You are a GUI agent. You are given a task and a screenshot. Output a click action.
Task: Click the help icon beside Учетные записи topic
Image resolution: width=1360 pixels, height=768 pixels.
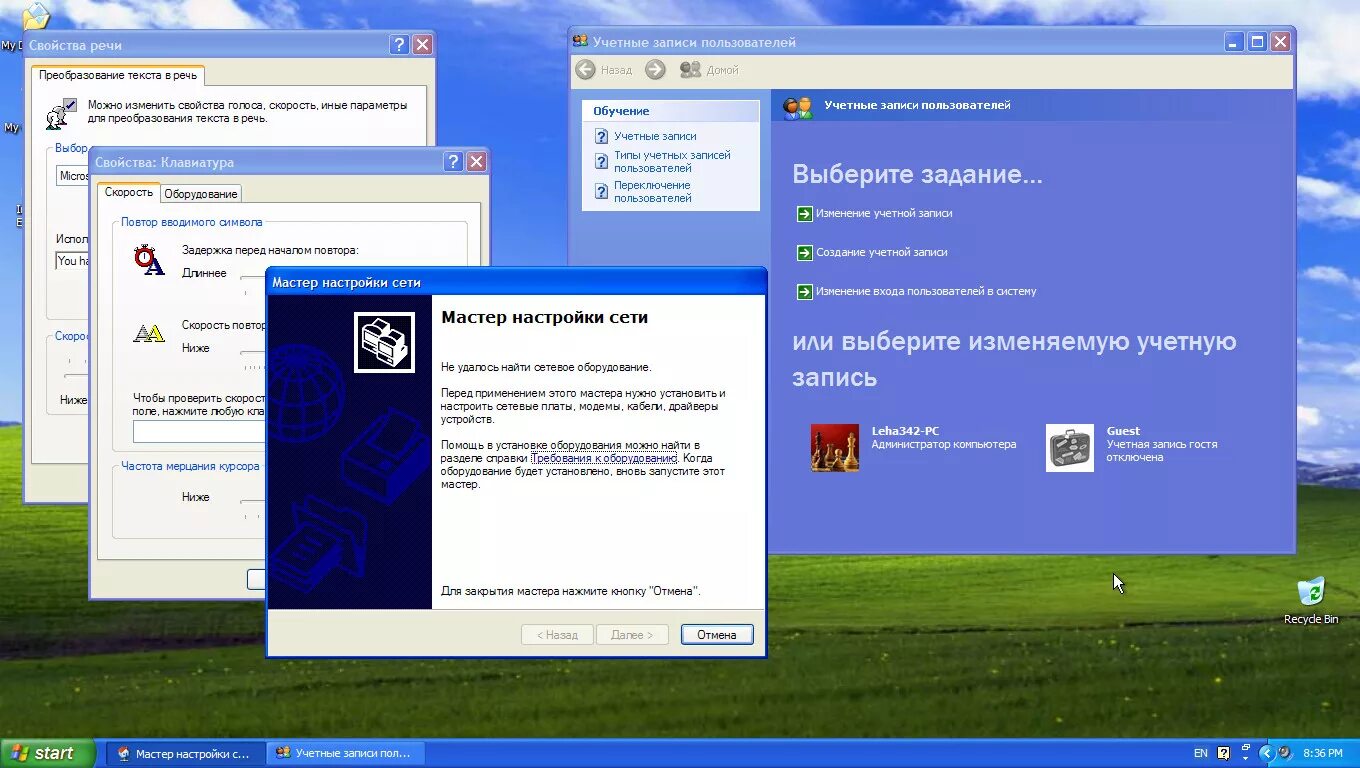tap(601, 136)
